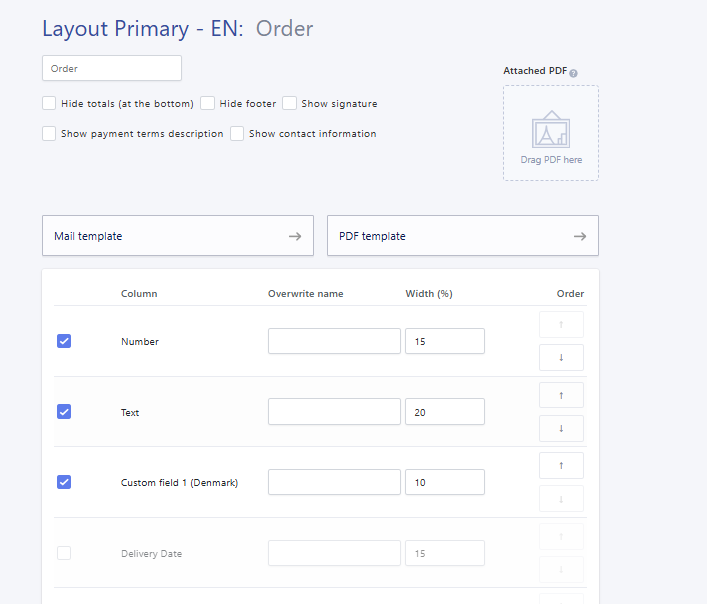Check the Hide footer option
The image size is (707, 604).
point(207,103)
